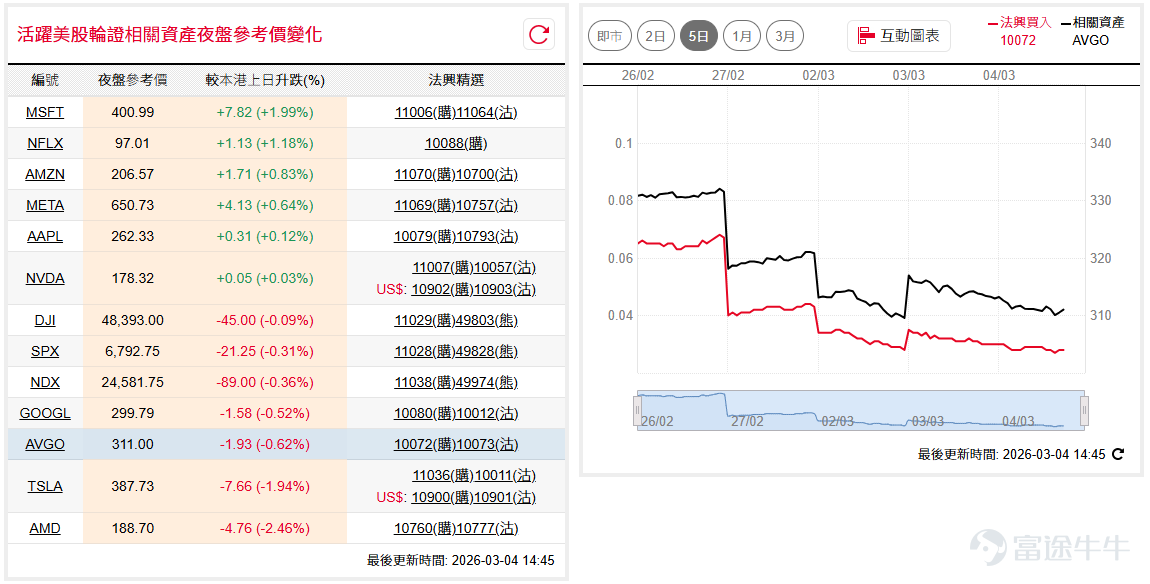Open warrant 11070(購) for AMZN
Screen dimensions: 1150x584
click(x=425, y=174)
